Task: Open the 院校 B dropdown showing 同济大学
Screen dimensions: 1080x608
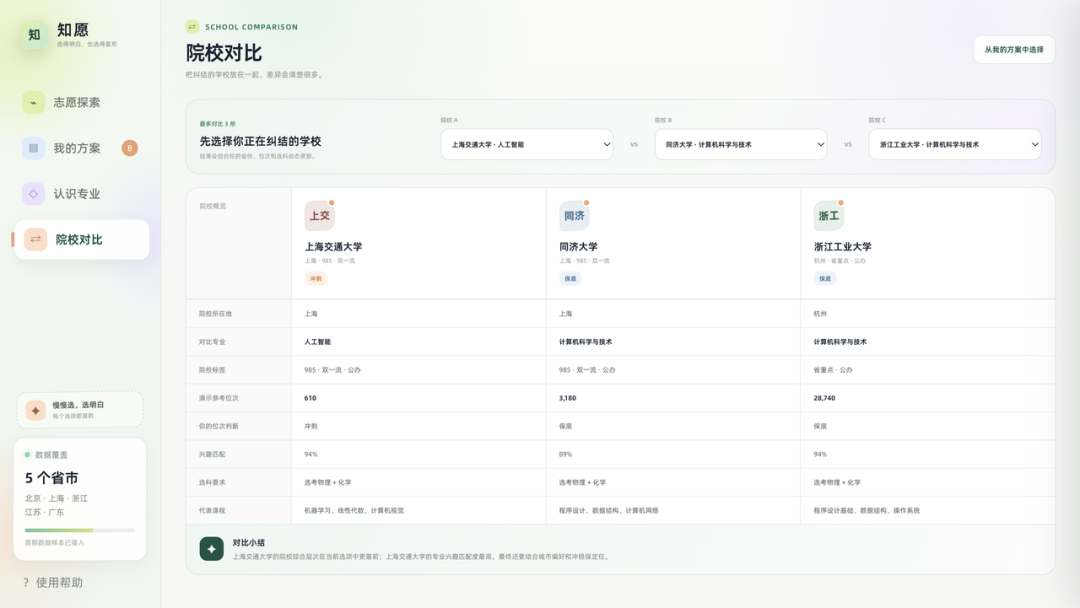Action: (x=741, y=145)
